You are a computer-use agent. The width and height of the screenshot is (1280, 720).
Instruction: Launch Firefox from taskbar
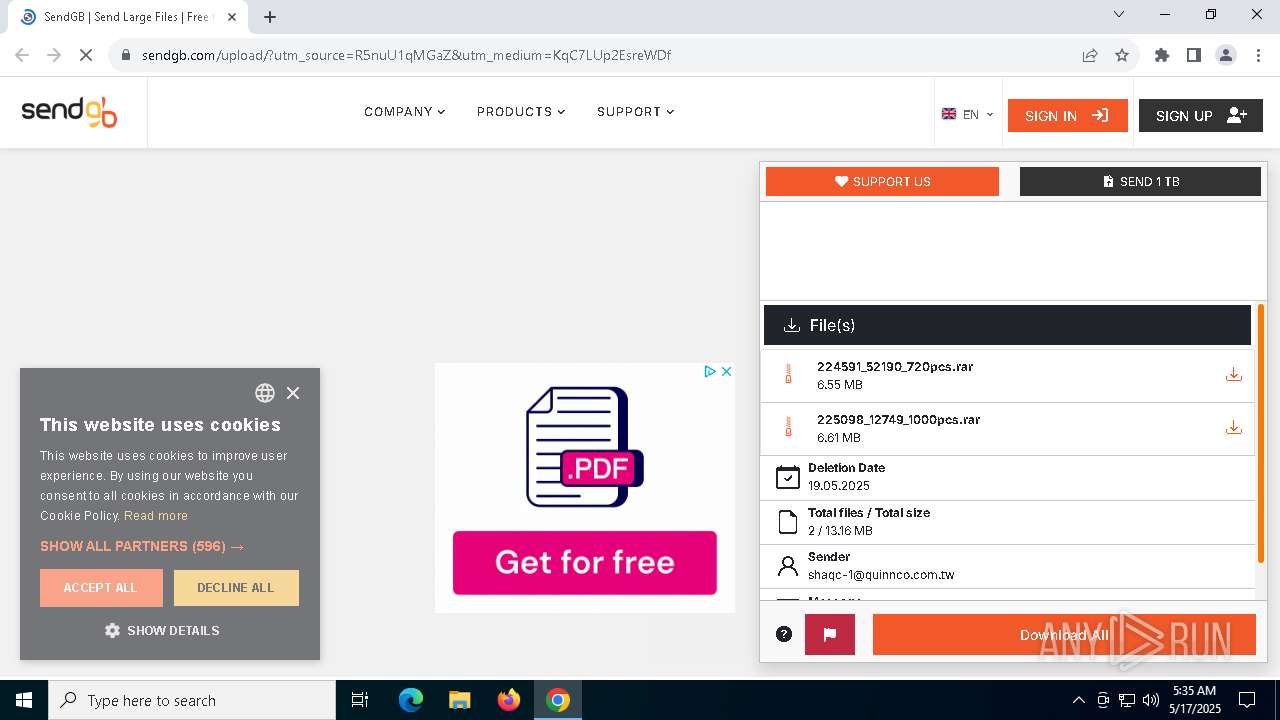point(509,700)
